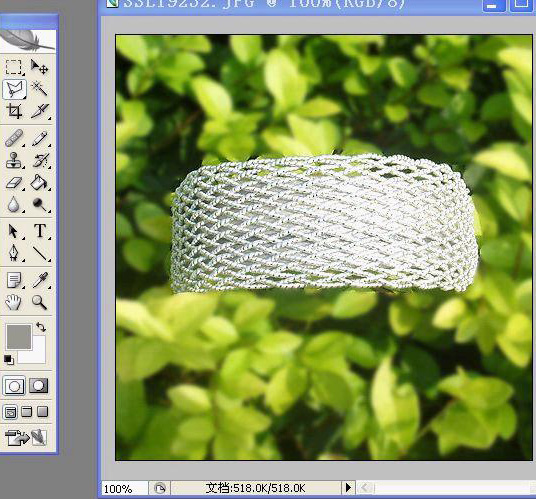The width and height of the screenshot is (536, 499).
Task: Select the Type tool
Action: 40,231
